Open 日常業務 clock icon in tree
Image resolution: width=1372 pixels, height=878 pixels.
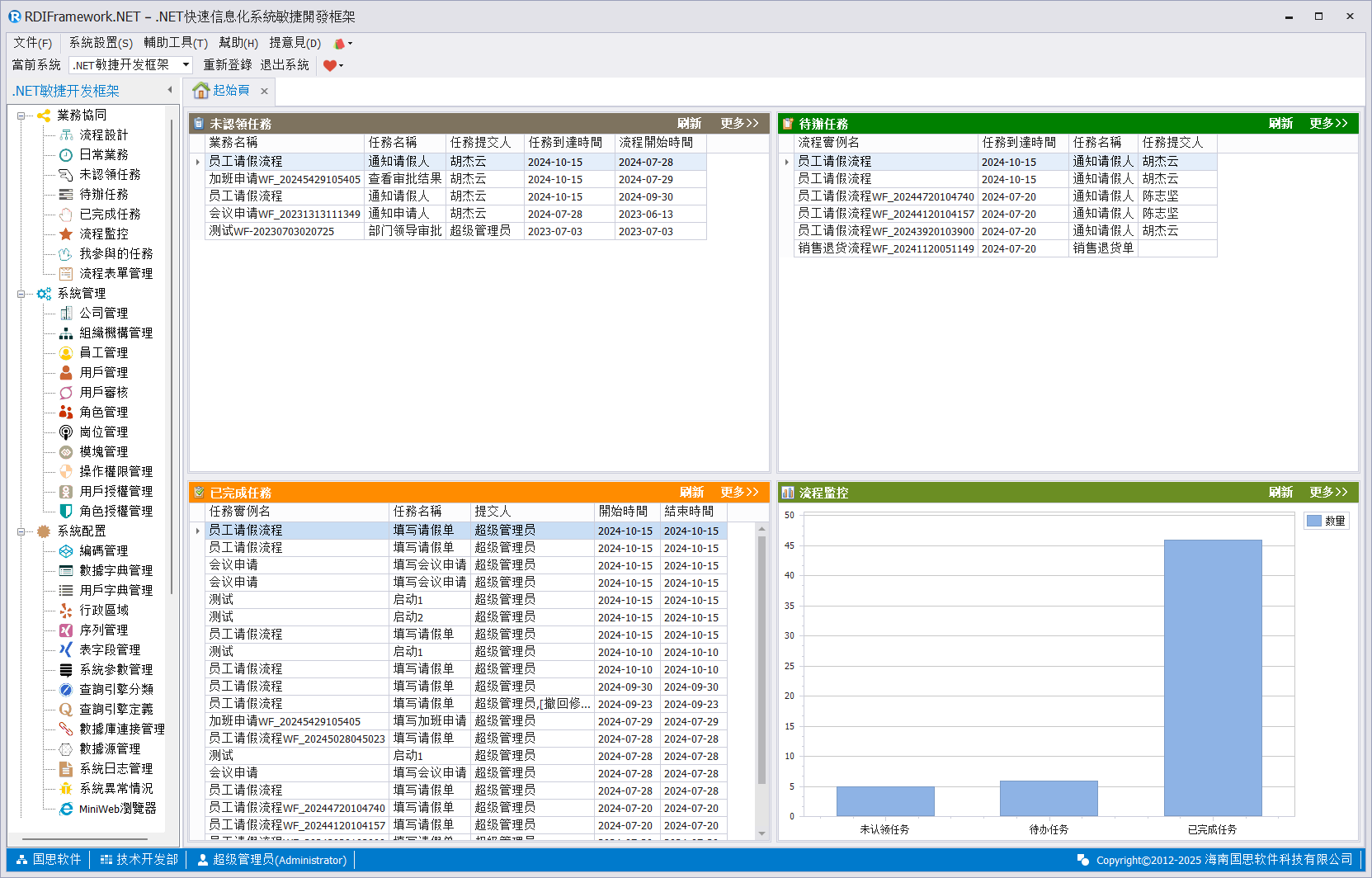click(66, 155)
